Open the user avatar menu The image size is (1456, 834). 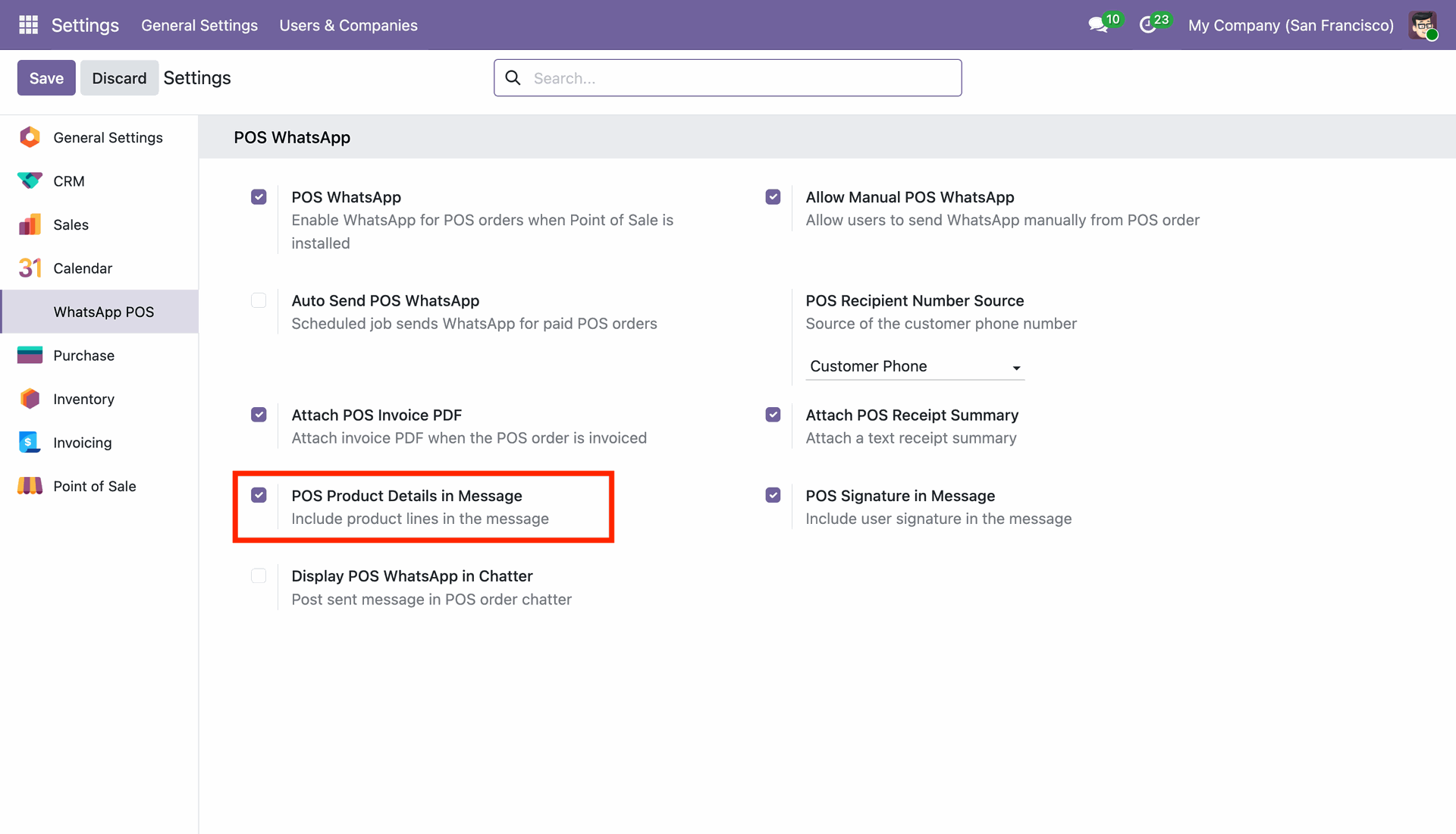point(1423,25)
